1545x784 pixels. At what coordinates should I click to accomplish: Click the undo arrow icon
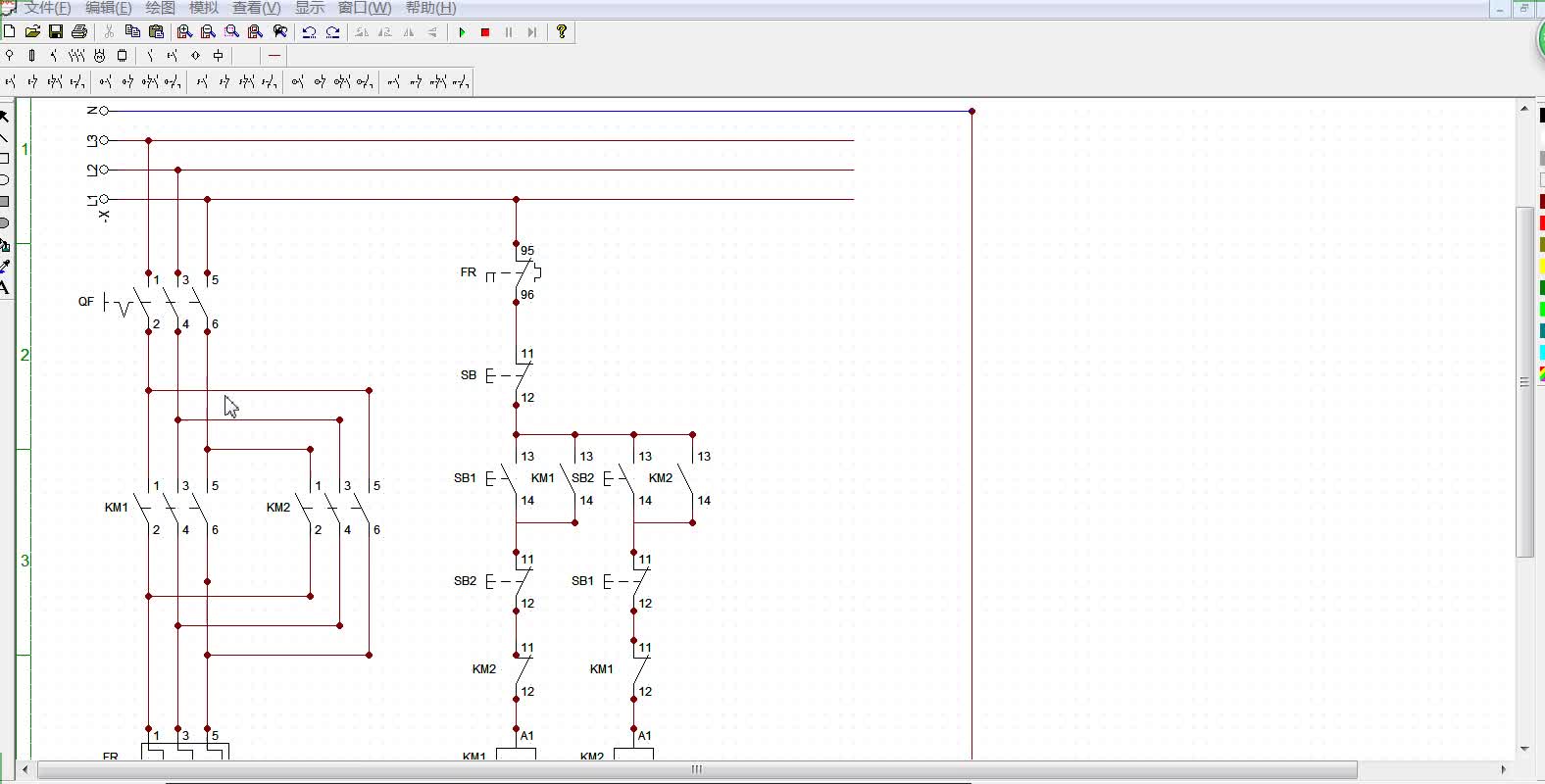coord(309,32)
